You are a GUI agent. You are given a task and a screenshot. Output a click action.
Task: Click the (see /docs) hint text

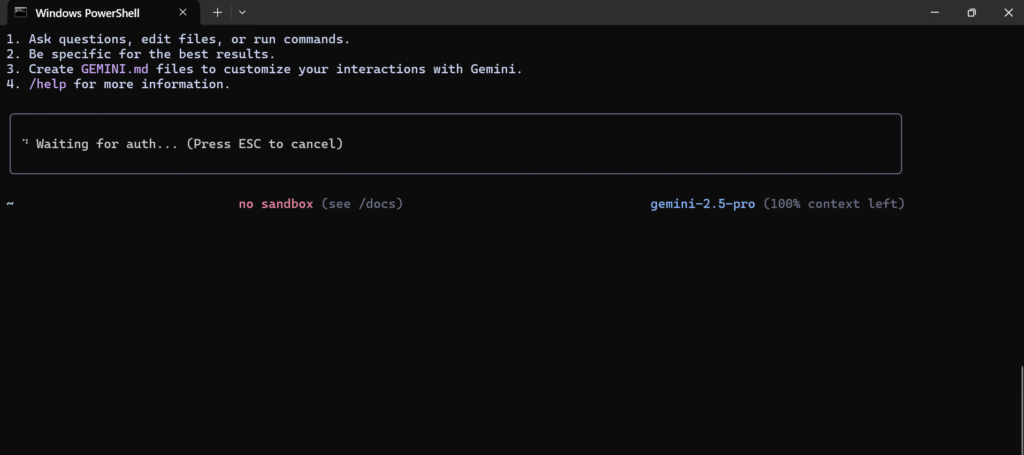tap(362, 204)
